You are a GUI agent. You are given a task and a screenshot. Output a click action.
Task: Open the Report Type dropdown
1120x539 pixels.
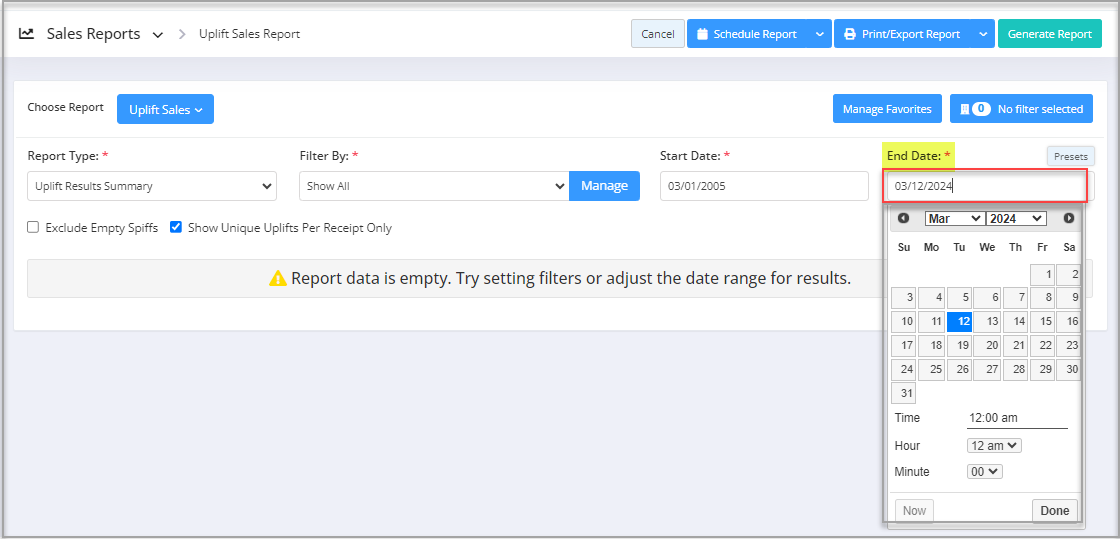pyautogui.click(x=152, y=186)
